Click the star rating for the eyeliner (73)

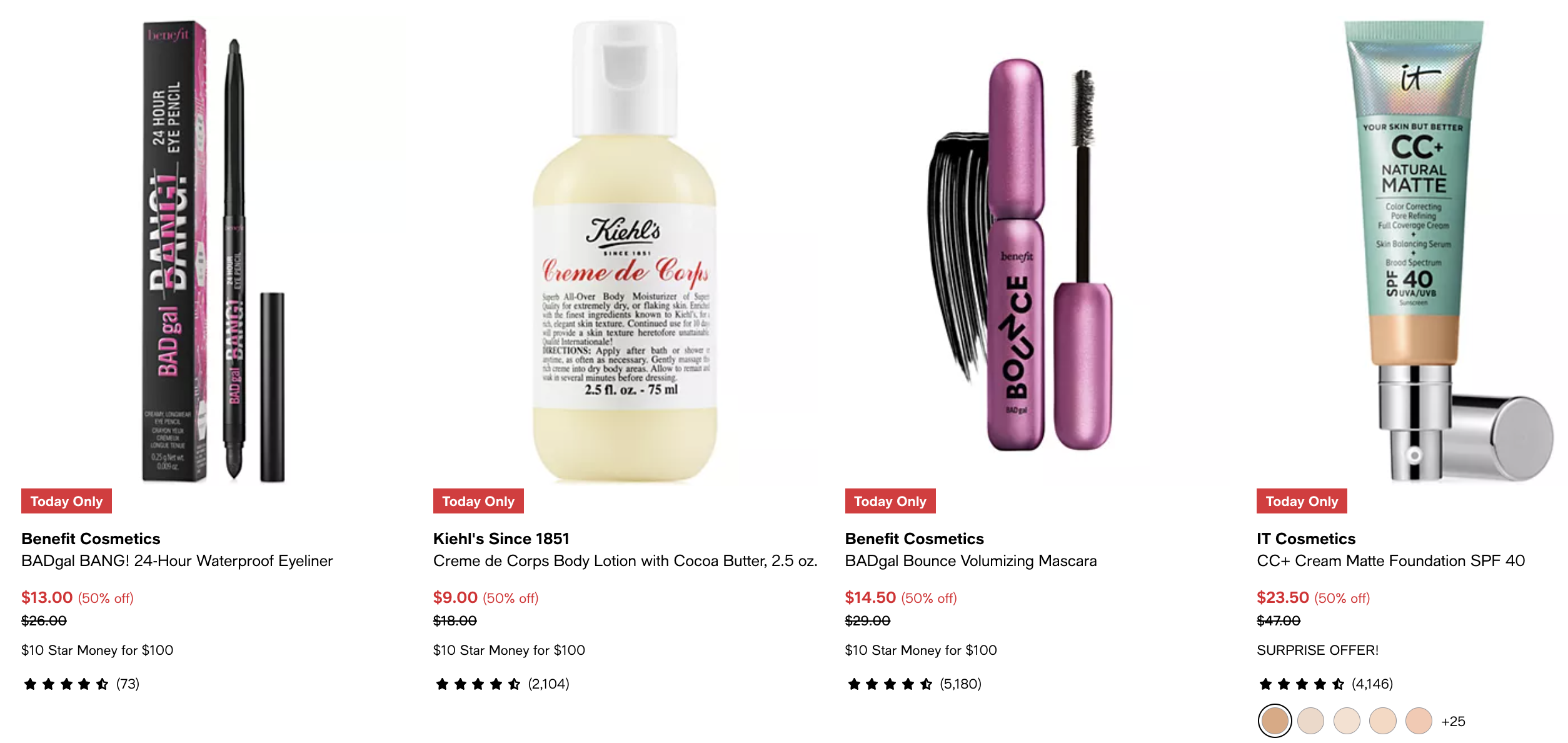(81, 684)
